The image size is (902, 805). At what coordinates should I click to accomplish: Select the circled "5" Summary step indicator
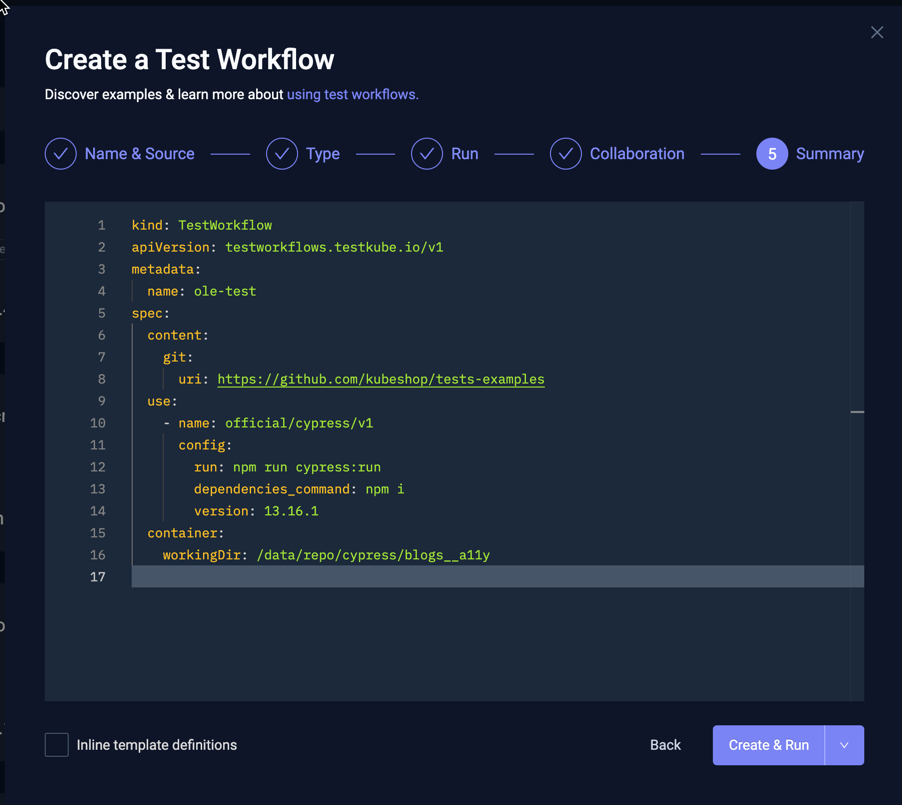tap(771, 154)
